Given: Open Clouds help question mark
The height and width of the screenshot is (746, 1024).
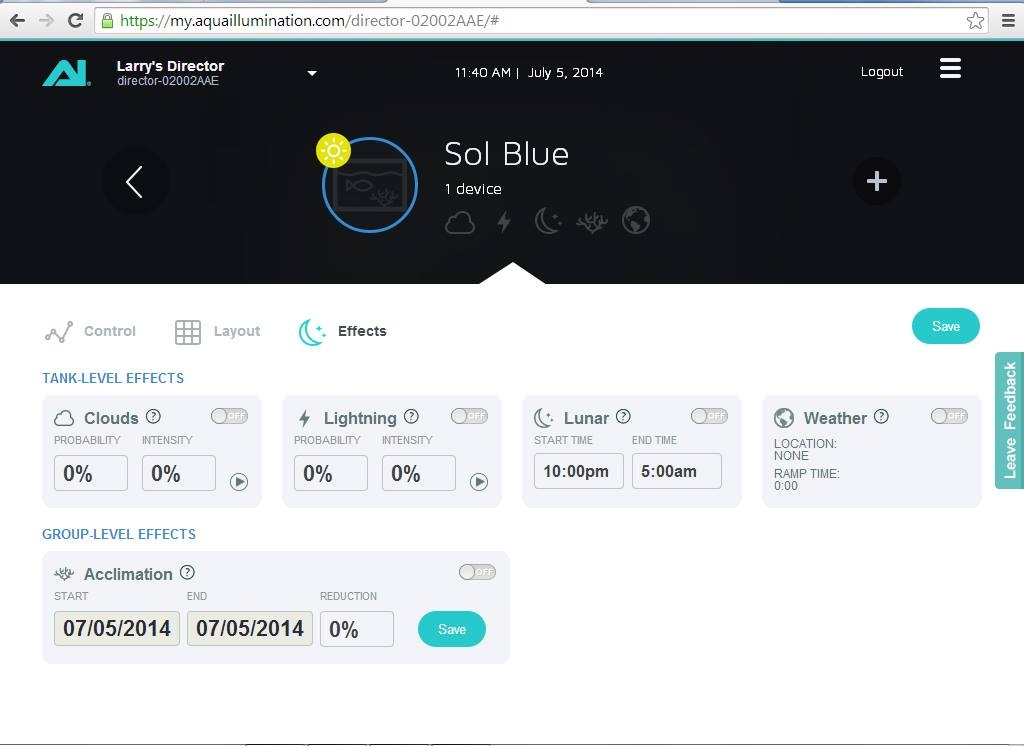Looking at the screenshot, I should coord(153,416).
